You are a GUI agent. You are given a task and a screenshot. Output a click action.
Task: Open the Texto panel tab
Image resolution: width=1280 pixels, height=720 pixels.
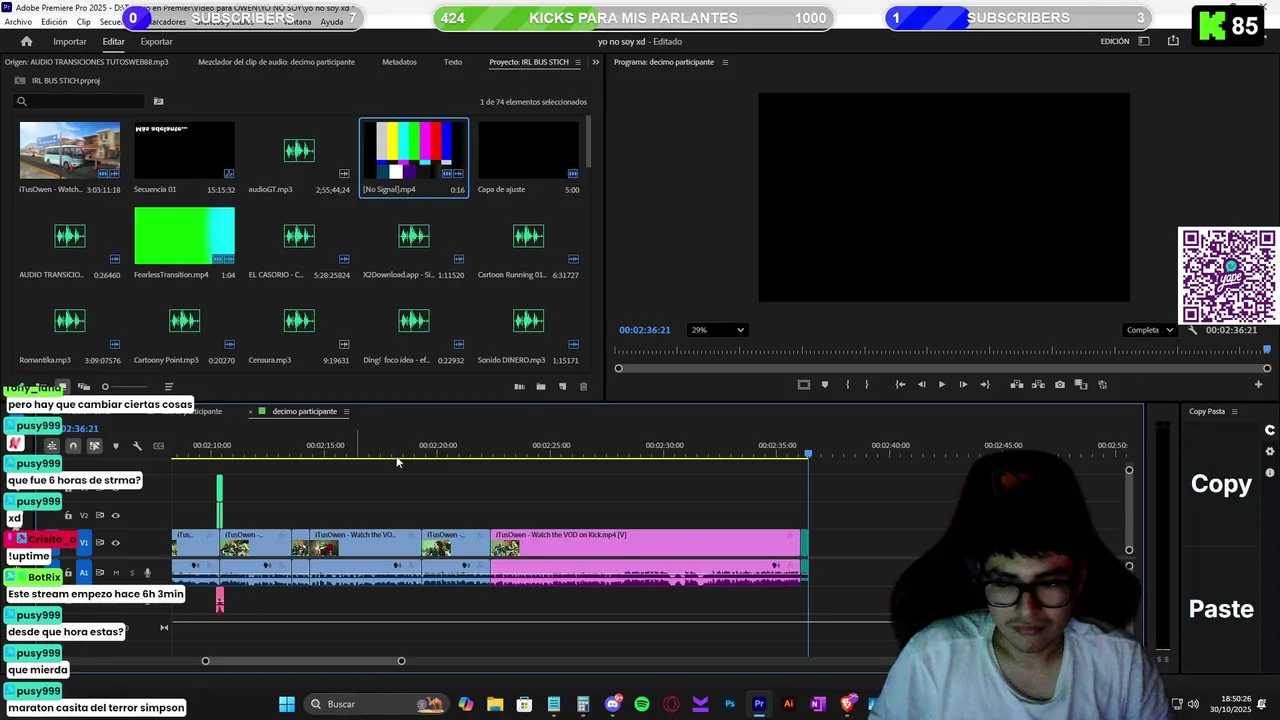tap(453, 62)
